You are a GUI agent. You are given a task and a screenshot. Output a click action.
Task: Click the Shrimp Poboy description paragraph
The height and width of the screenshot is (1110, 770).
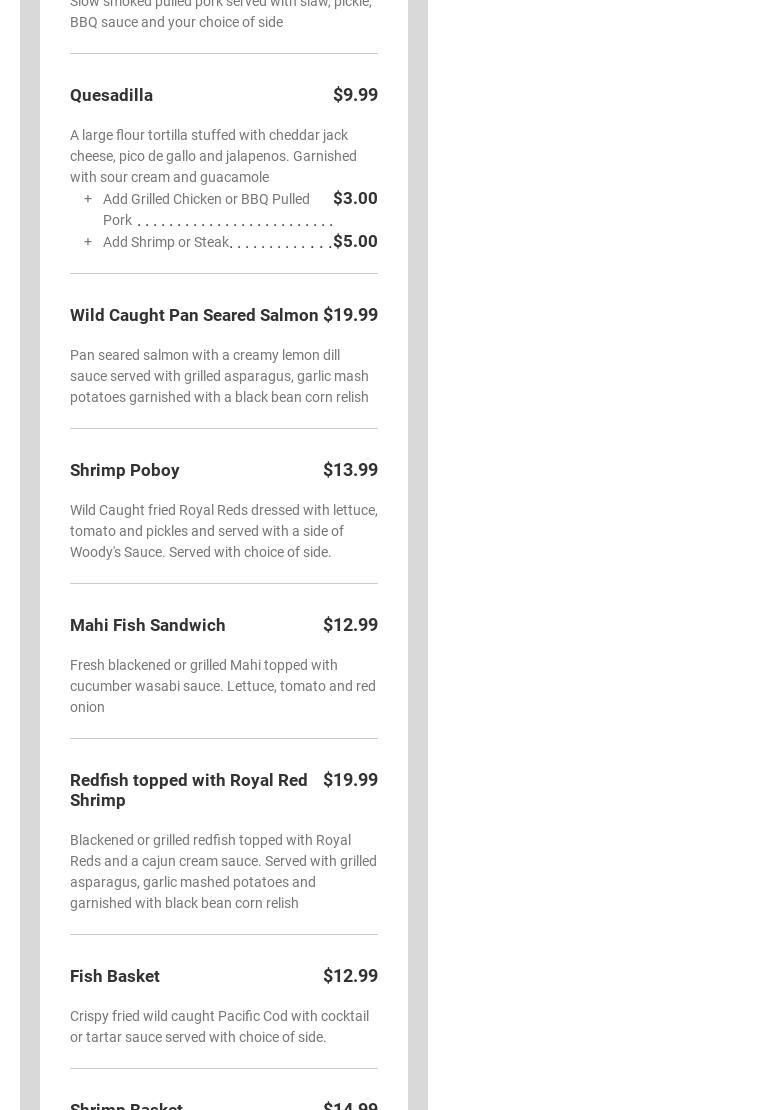(x=223, y=531)
